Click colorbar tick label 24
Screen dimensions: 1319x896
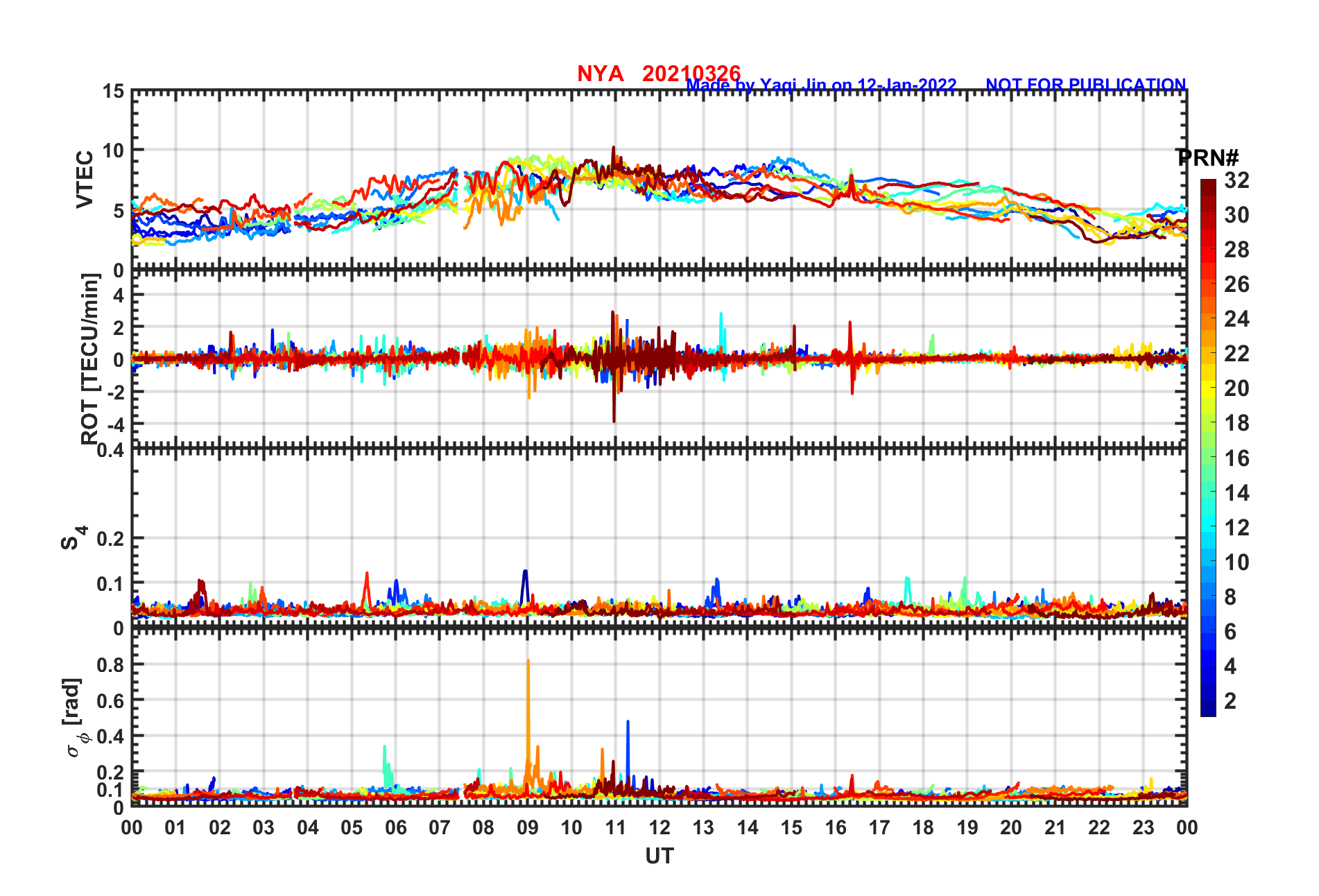(1236, 319)
